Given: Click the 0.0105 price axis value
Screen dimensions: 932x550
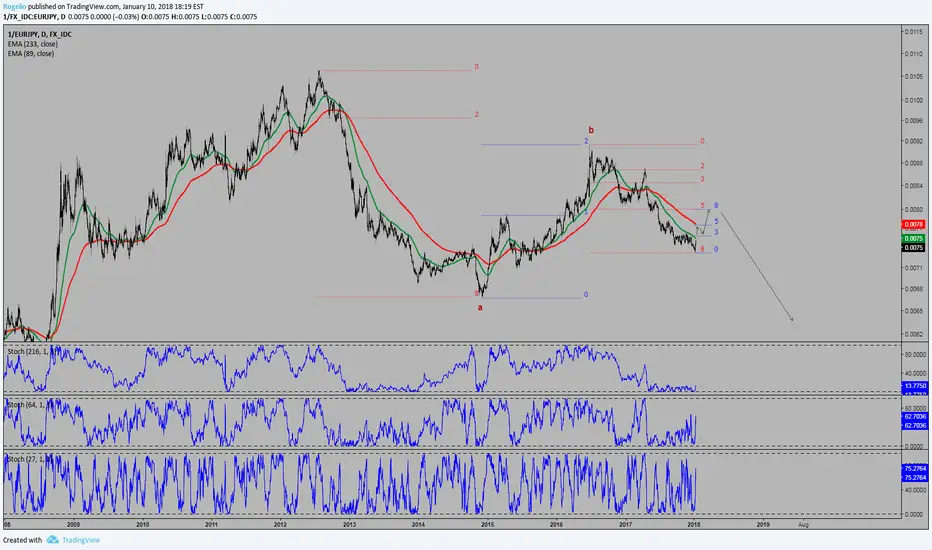Looking at the screenshot, I should coord(914,76).
